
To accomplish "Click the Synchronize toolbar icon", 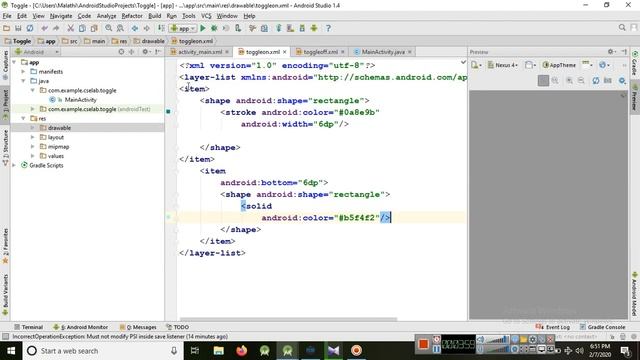I will pos(30,28).
